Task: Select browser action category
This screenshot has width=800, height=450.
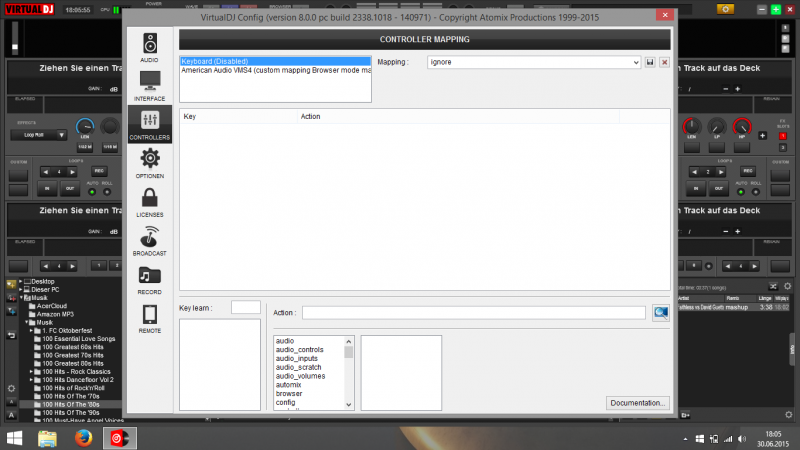Action: coord(289,393)
